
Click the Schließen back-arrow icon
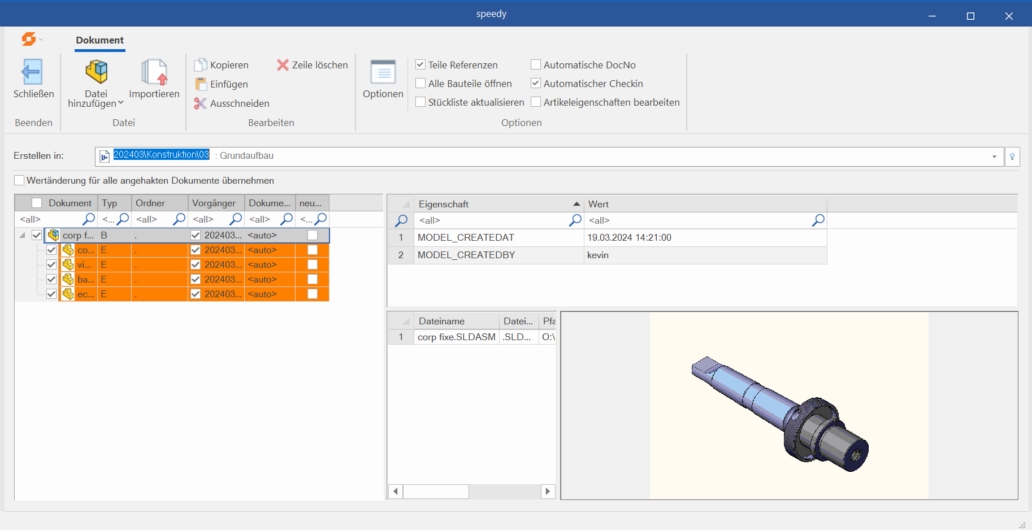click(x=32, y=72)
